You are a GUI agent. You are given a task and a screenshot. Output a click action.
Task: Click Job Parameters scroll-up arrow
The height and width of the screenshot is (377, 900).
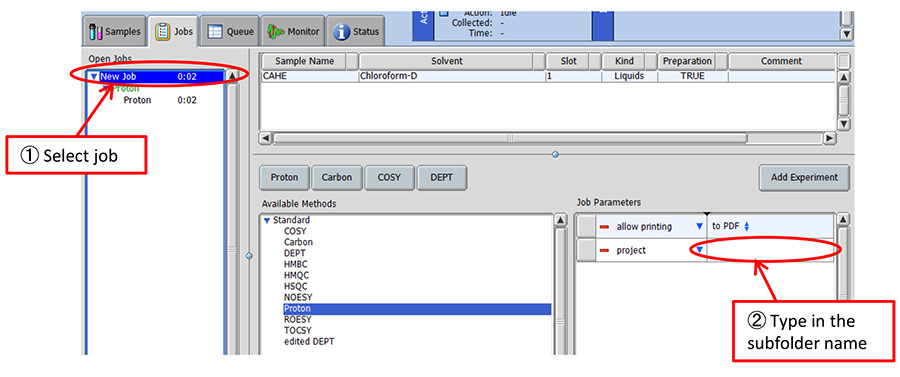pyautogui.click(x=843, y=220)
